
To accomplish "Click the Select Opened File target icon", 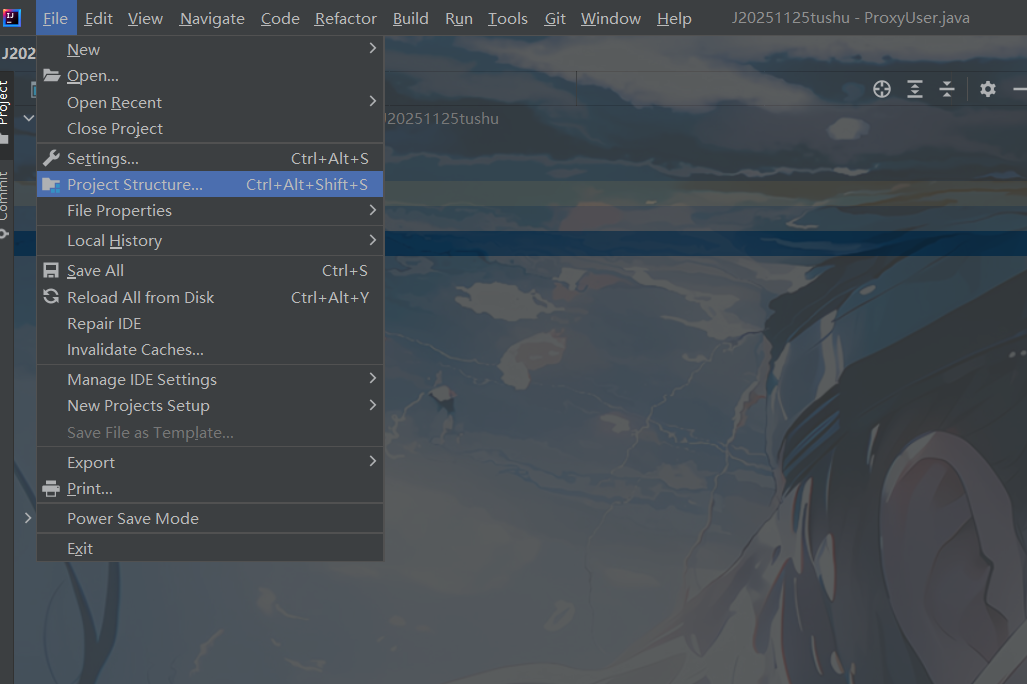I will click(x=882, y=89).
